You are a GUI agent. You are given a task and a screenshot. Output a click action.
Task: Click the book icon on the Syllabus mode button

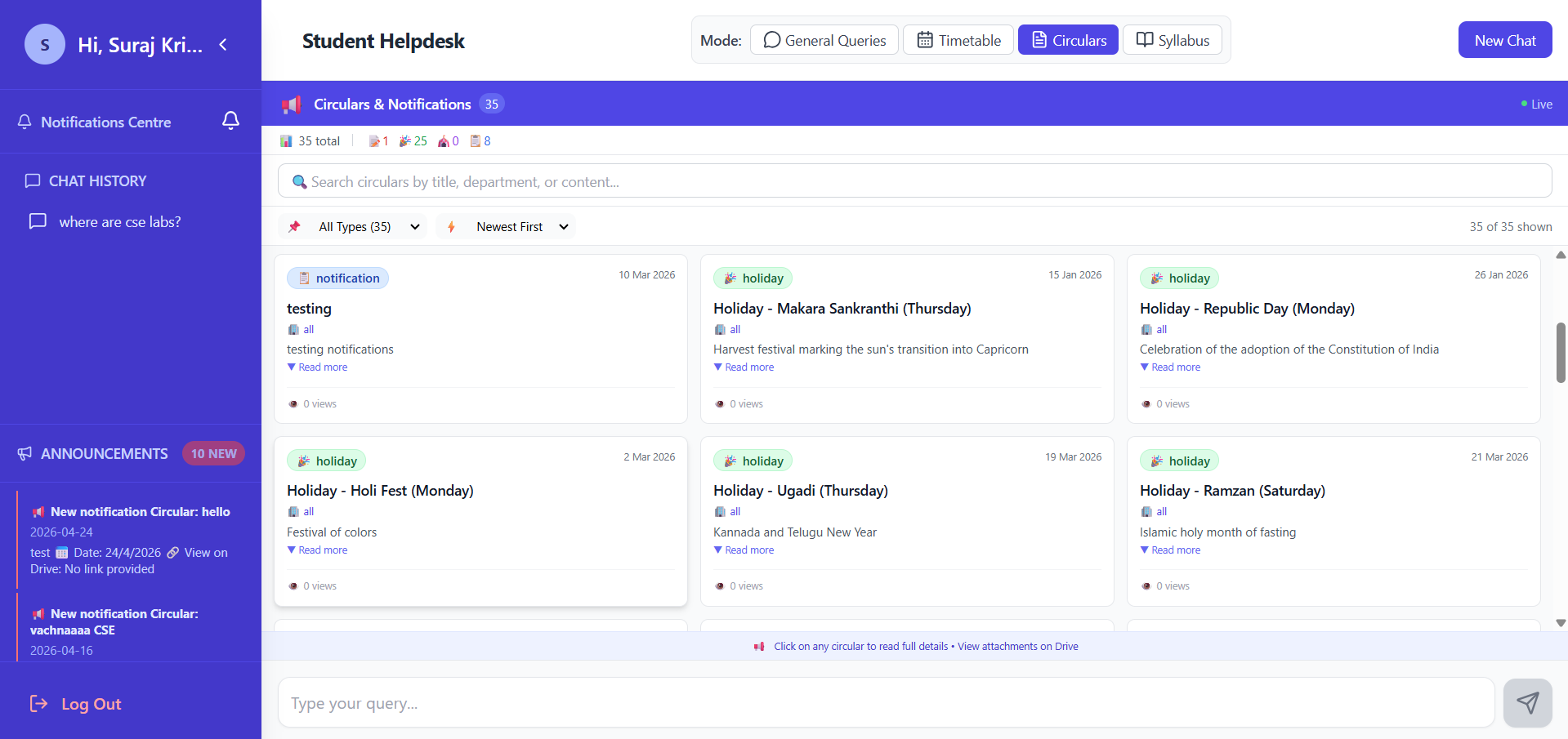point(1144,39)
